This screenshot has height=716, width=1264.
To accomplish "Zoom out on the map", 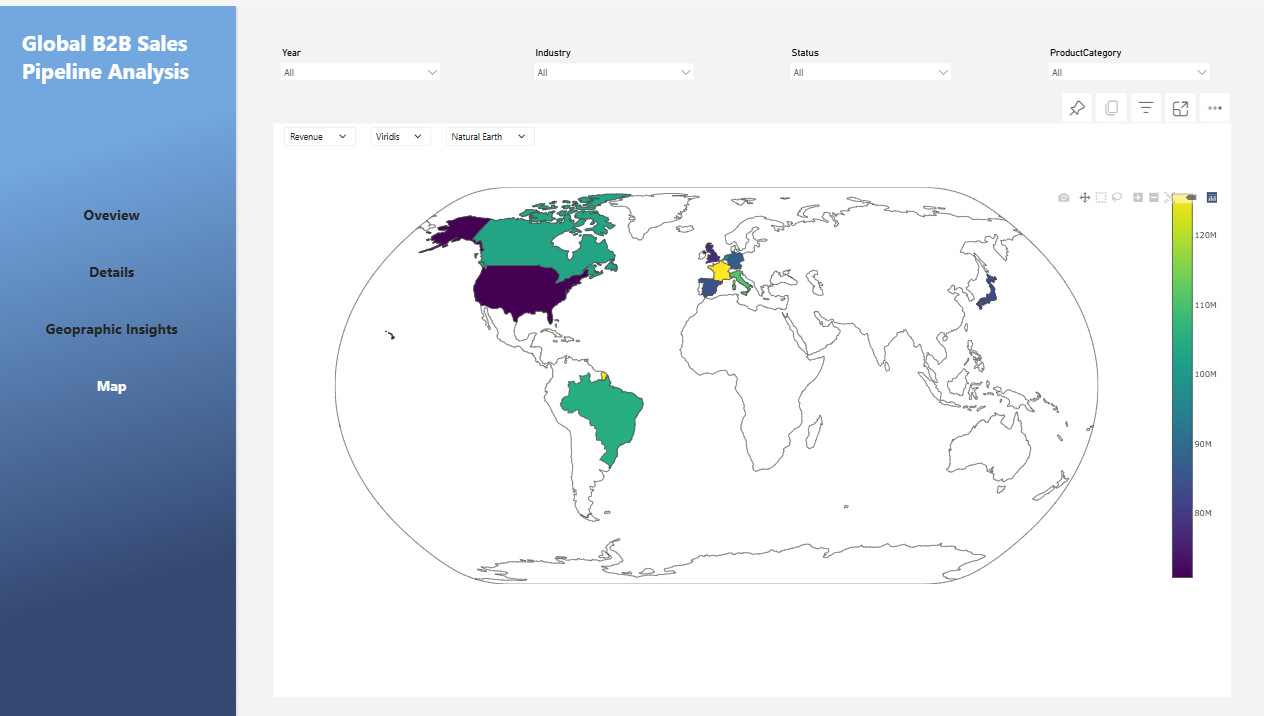I will click(1154, 198).
